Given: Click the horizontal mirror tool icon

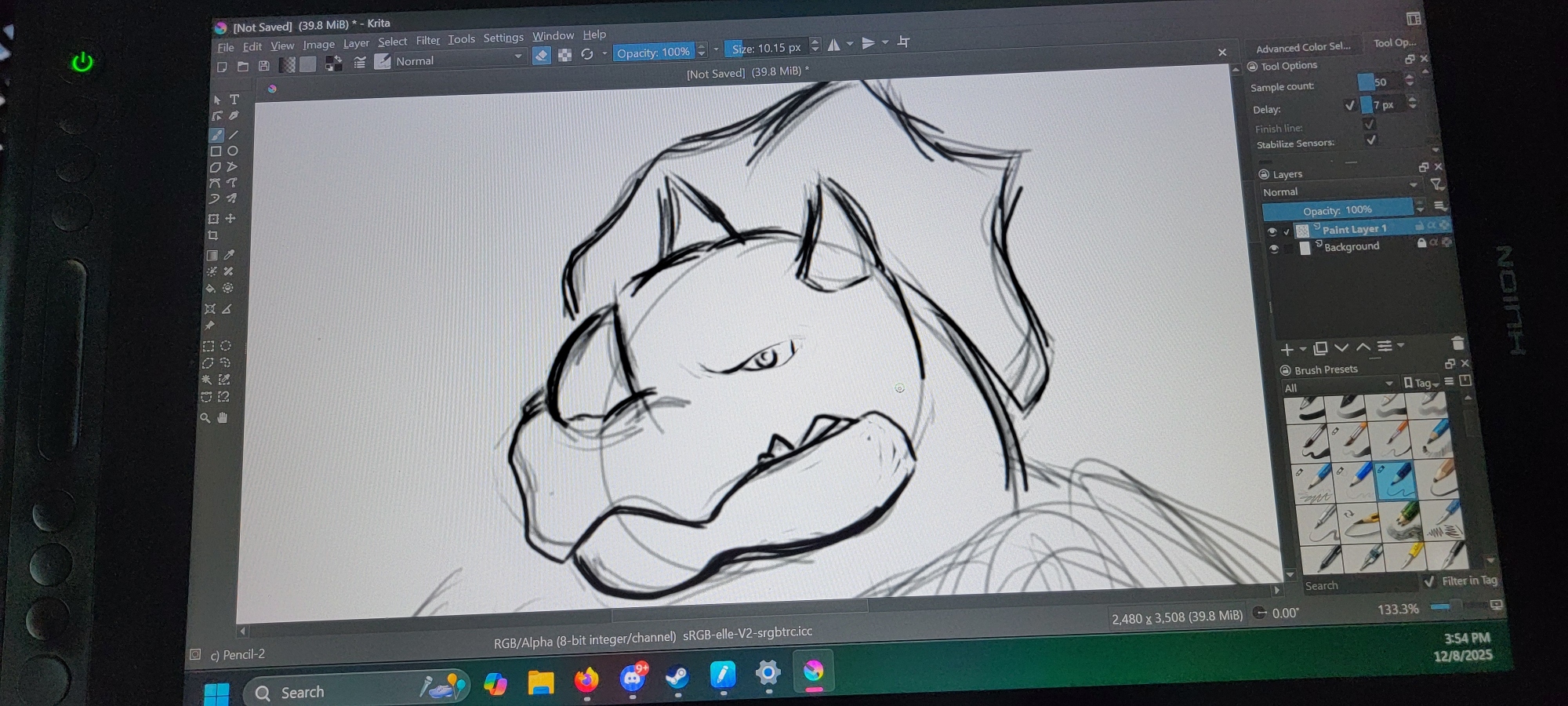Looking at the screenshot, I should [834, 45].
